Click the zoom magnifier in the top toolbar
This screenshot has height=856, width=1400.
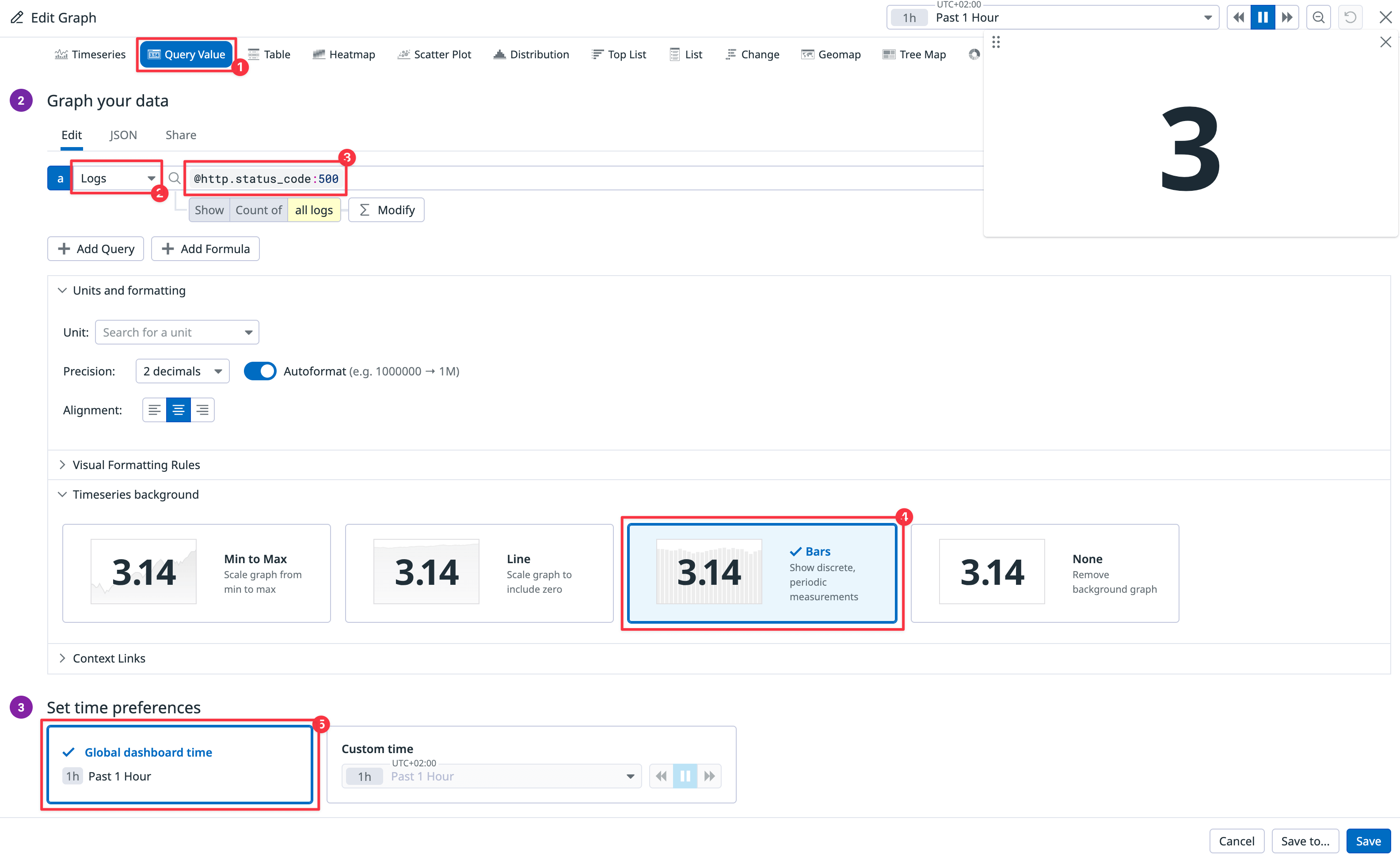pyautogui.click(x=1319, y=17)
